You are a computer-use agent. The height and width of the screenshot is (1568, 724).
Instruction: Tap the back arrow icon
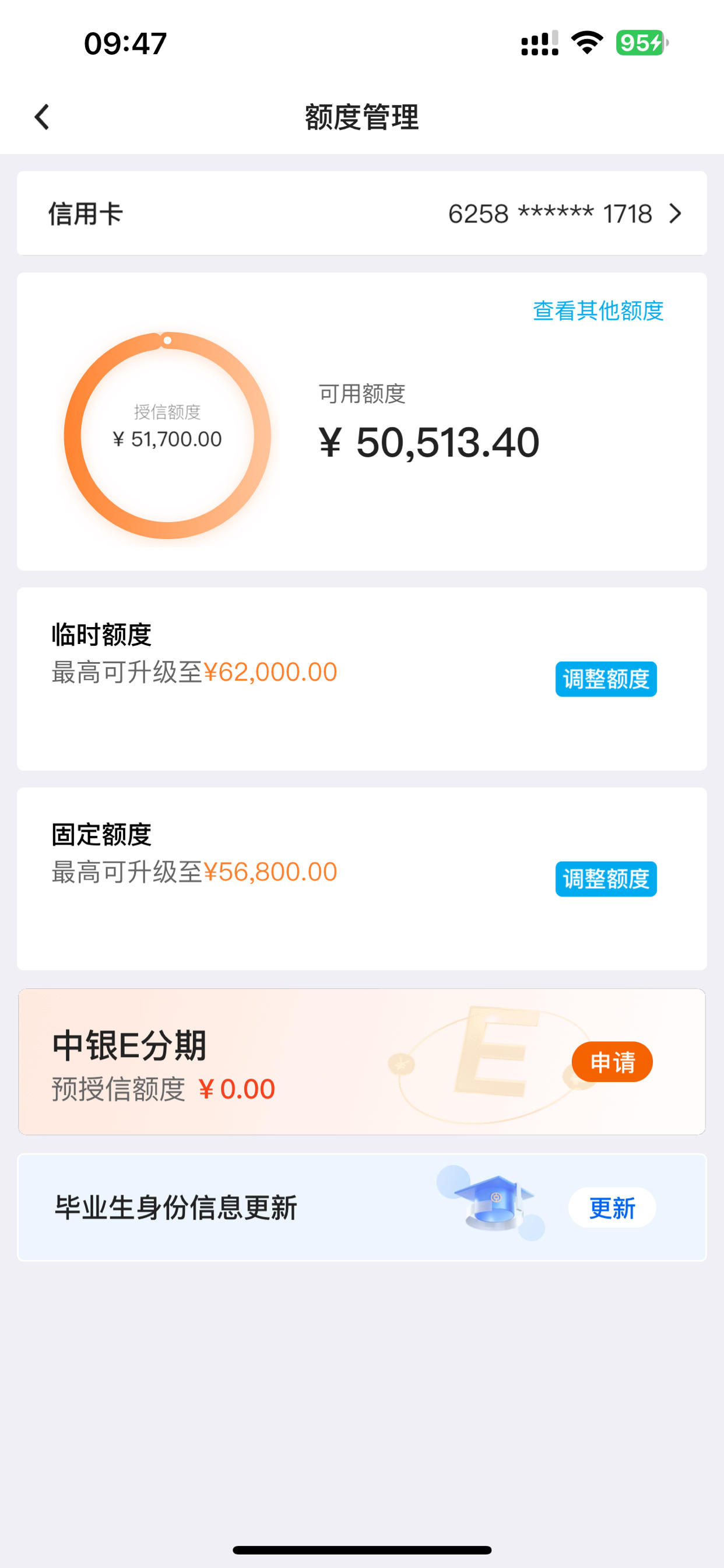click(41, 117)
